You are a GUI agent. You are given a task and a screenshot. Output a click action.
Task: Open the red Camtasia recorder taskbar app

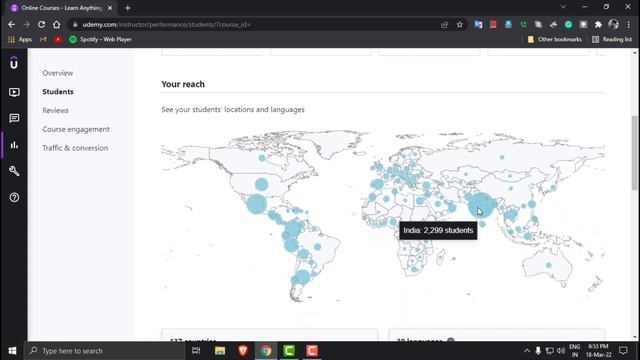312,351
